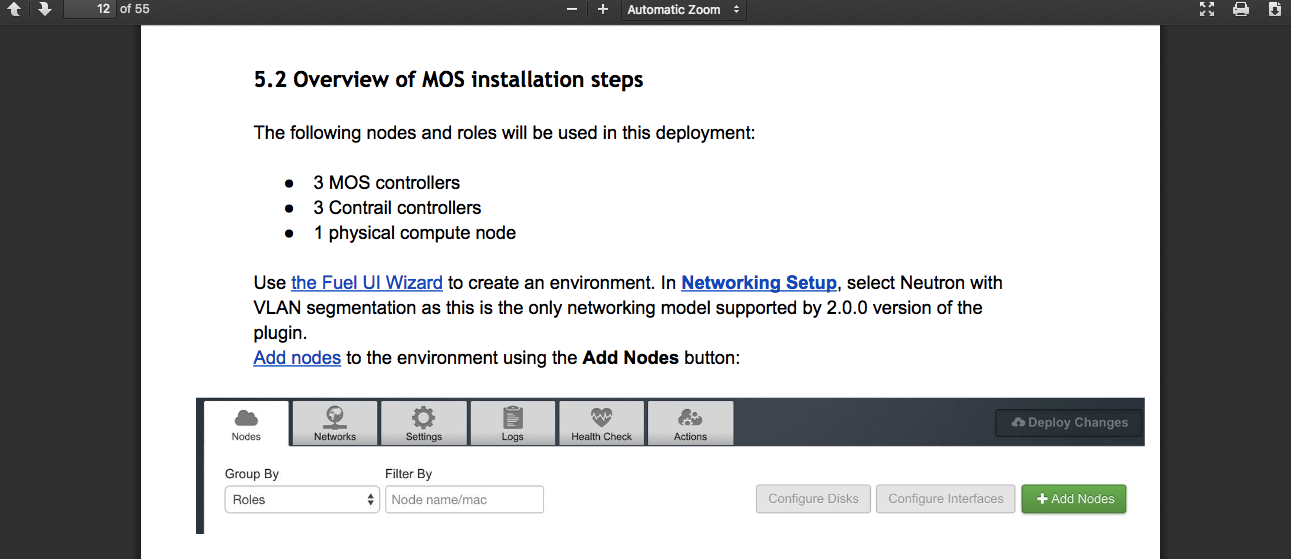Click the '5.2 Overview of MOS installation steps' heading
This screenshot has height=559, width=1291.
coord(449,80)
